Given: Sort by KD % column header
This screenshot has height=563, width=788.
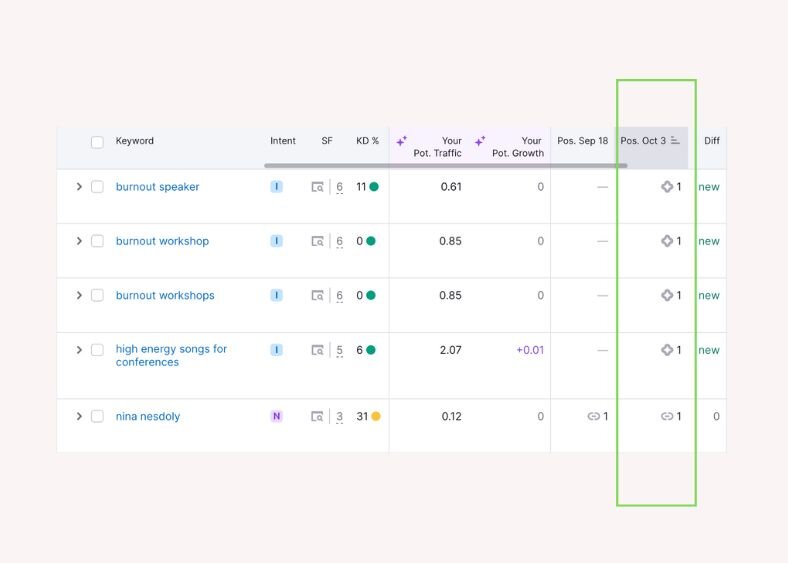Looking at the screenshot, I should (x=367, y=141).
